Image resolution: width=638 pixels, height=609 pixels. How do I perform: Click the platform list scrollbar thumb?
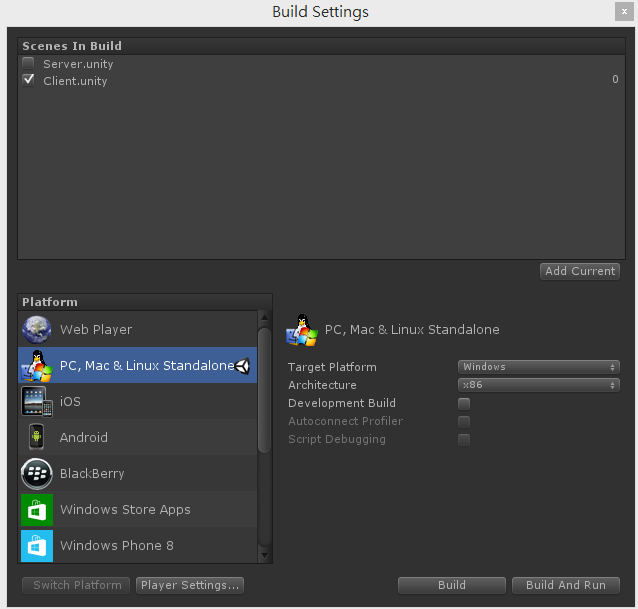(264, 391)
